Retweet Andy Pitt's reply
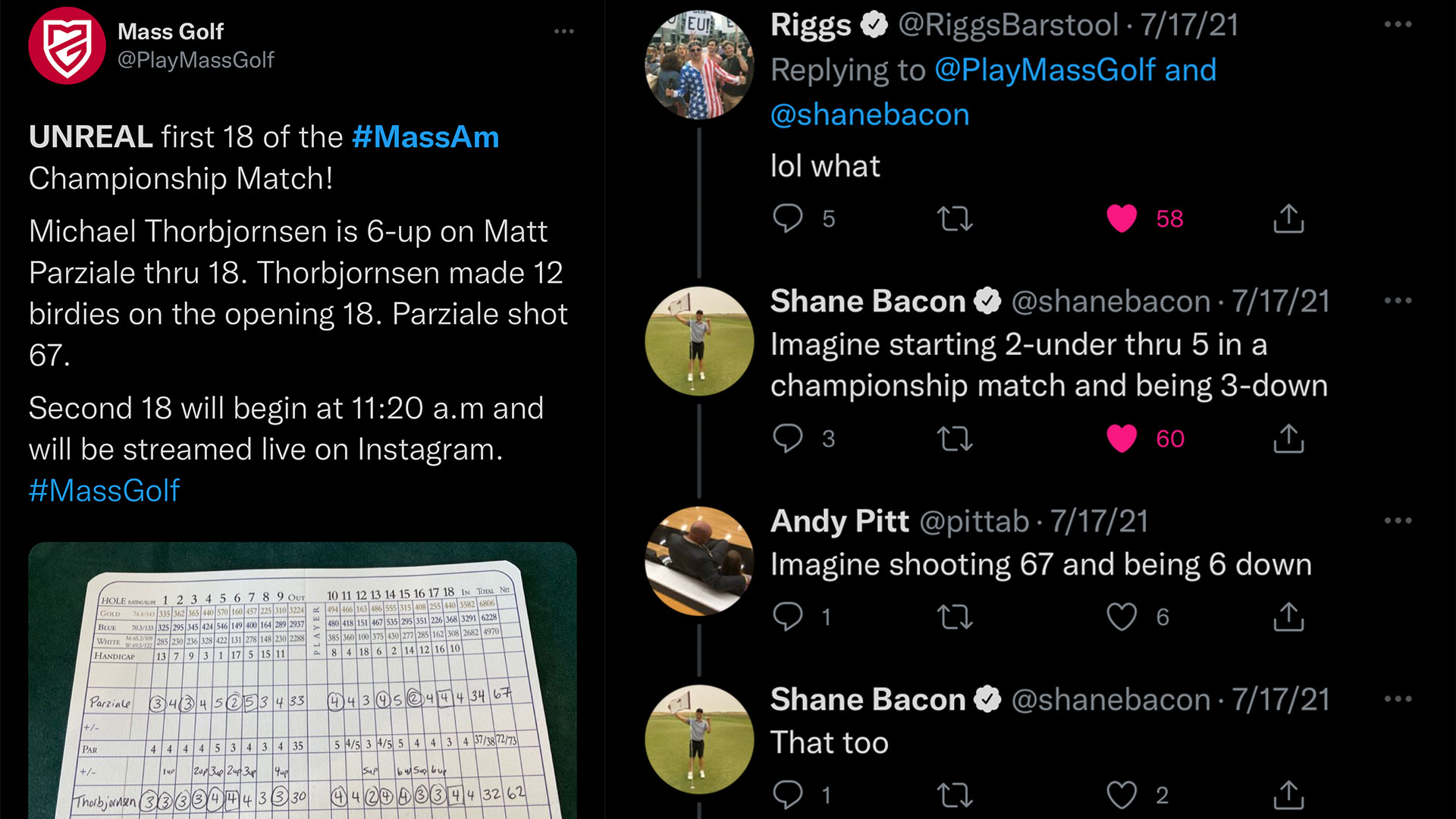1456x819 pixels. pos(955,617)
